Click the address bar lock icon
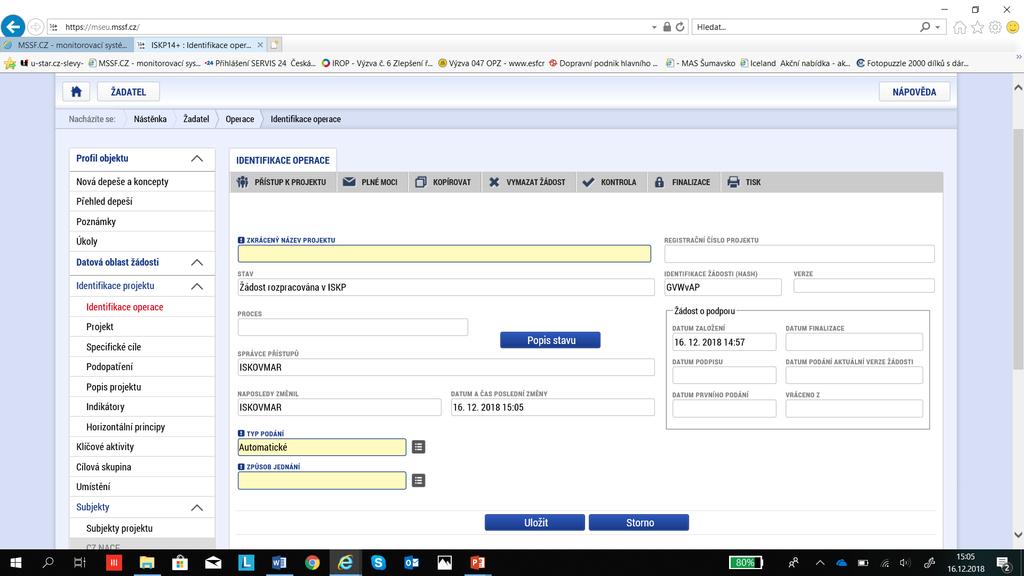The height and width of the screenshot is (576, 1024). (667, 27)
